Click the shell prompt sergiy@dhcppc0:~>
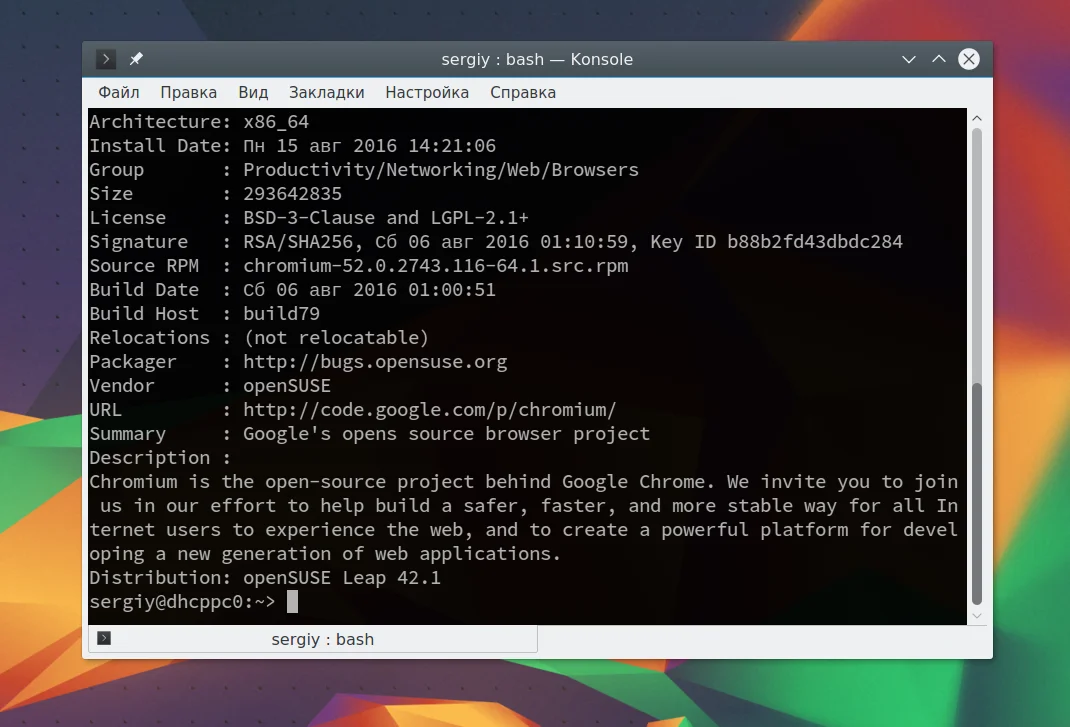1070x727 pixels. 182,602
